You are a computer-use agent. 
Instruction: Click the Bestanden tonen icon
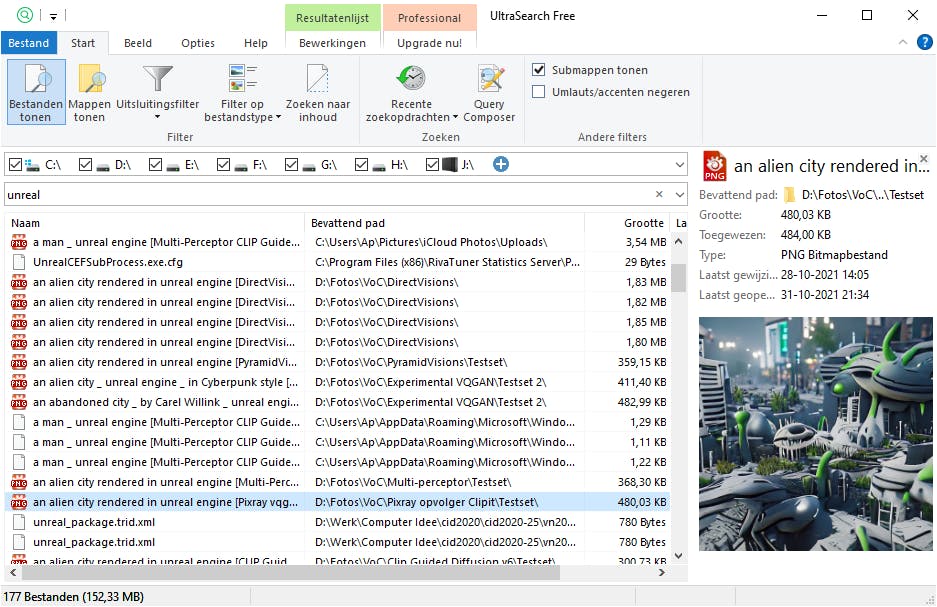(x=36, y=80)
